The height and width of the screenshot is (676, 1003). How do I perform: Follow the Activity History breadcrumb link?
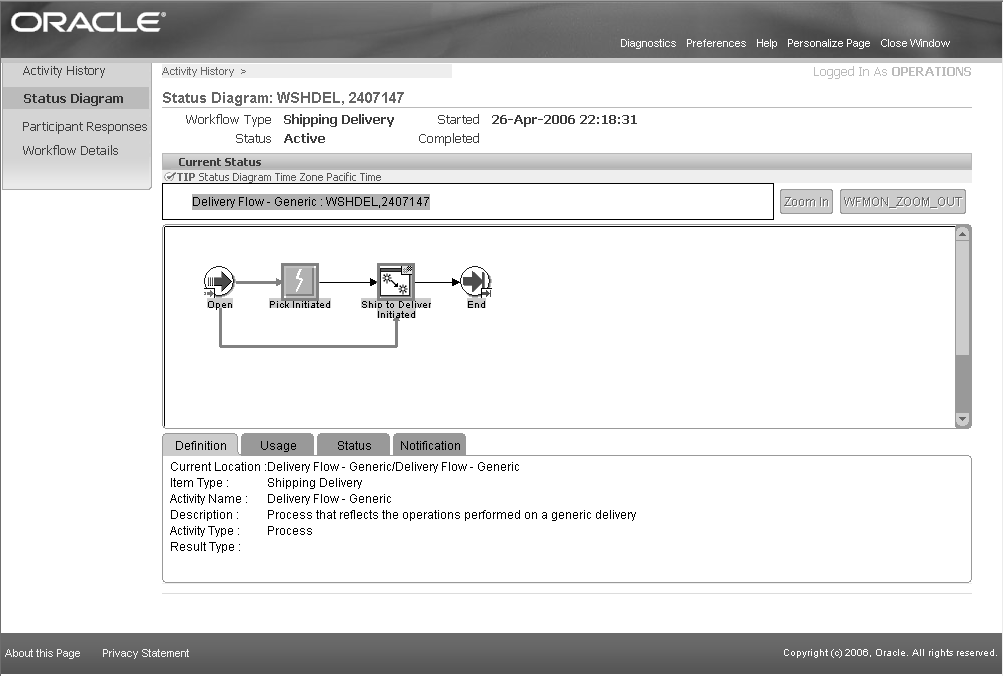point(198,71)
